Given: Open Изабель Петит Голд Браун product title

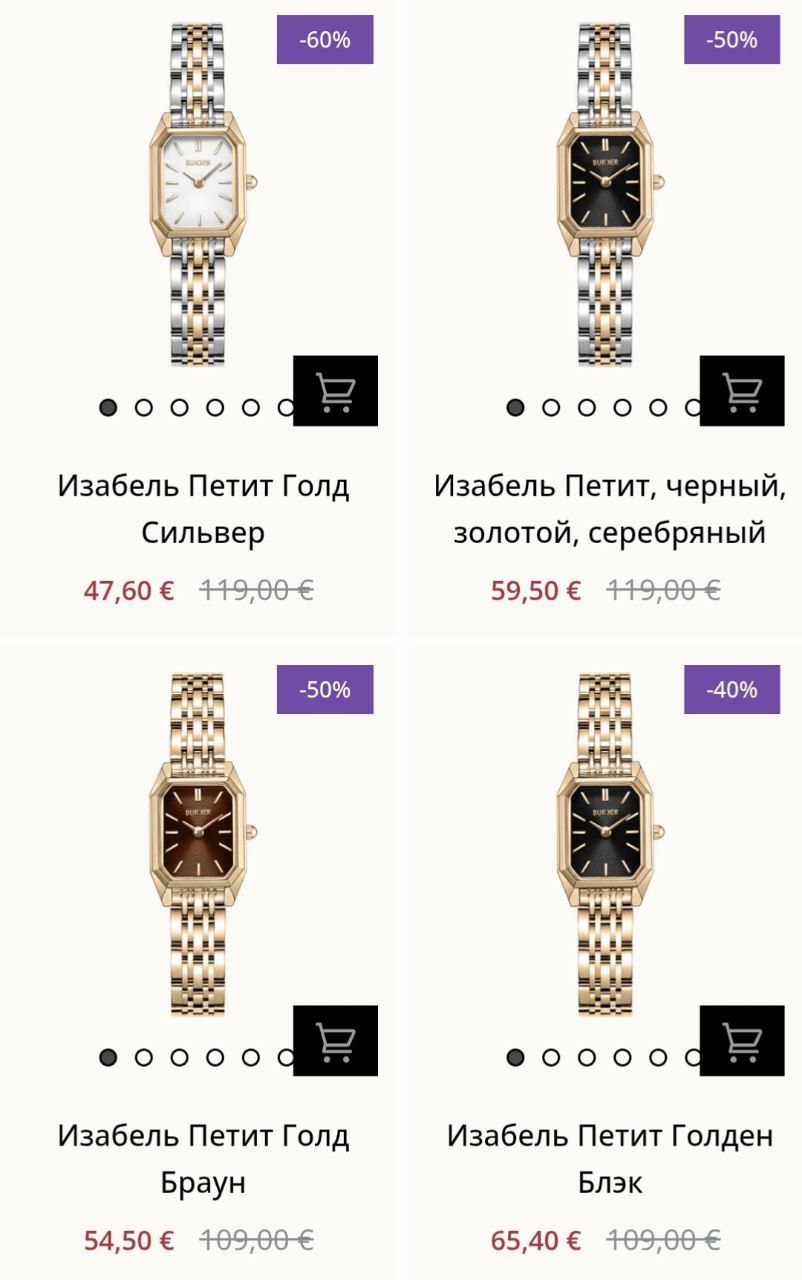Looking at the screenshot, I should (203, 1159).
